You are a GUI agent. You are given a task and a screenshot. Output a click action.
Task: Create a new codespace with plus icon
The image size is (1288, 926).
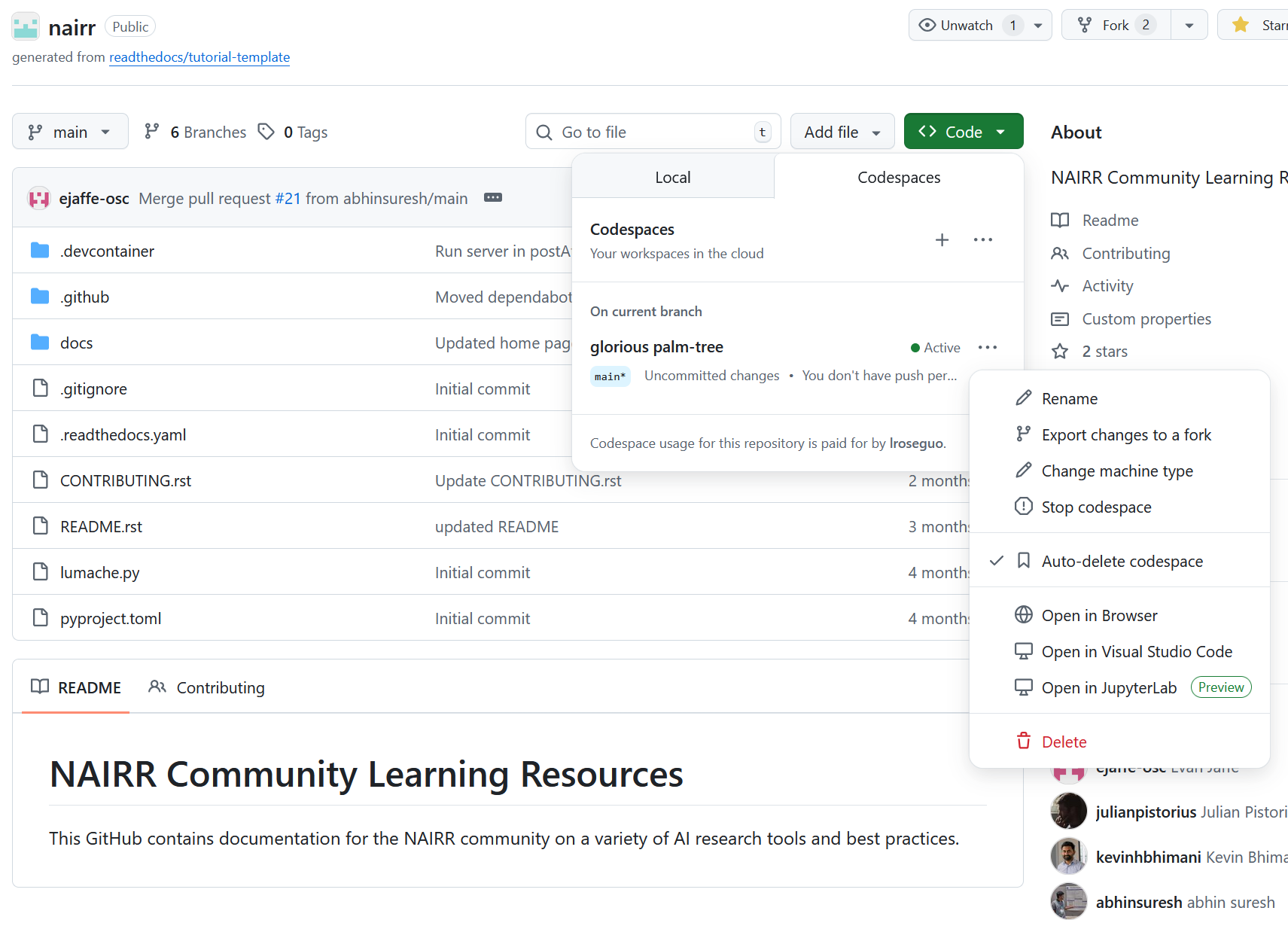coord(942,240)
